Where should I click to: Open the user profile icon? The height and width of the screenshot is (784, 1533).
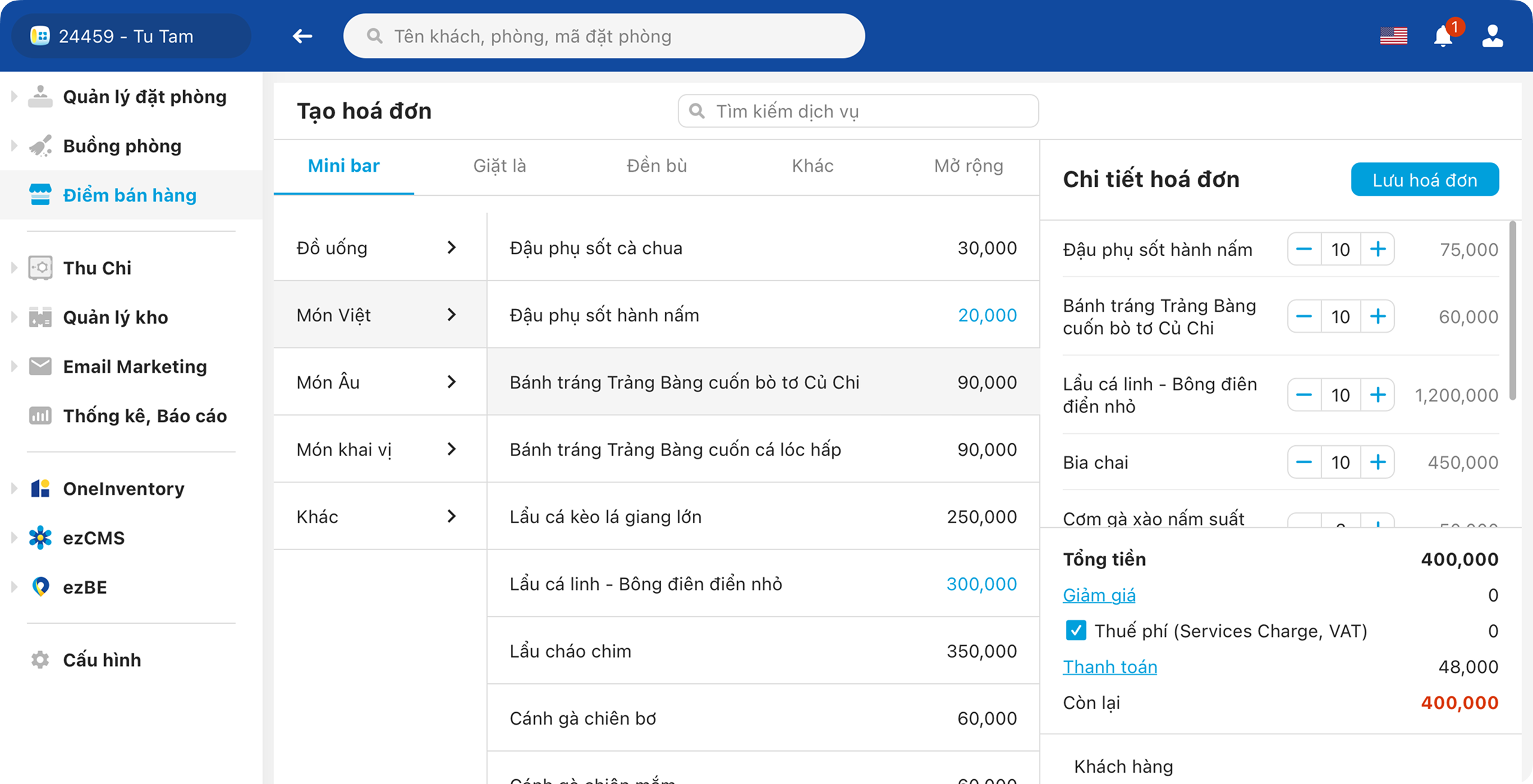click(x=1492, y=36)
